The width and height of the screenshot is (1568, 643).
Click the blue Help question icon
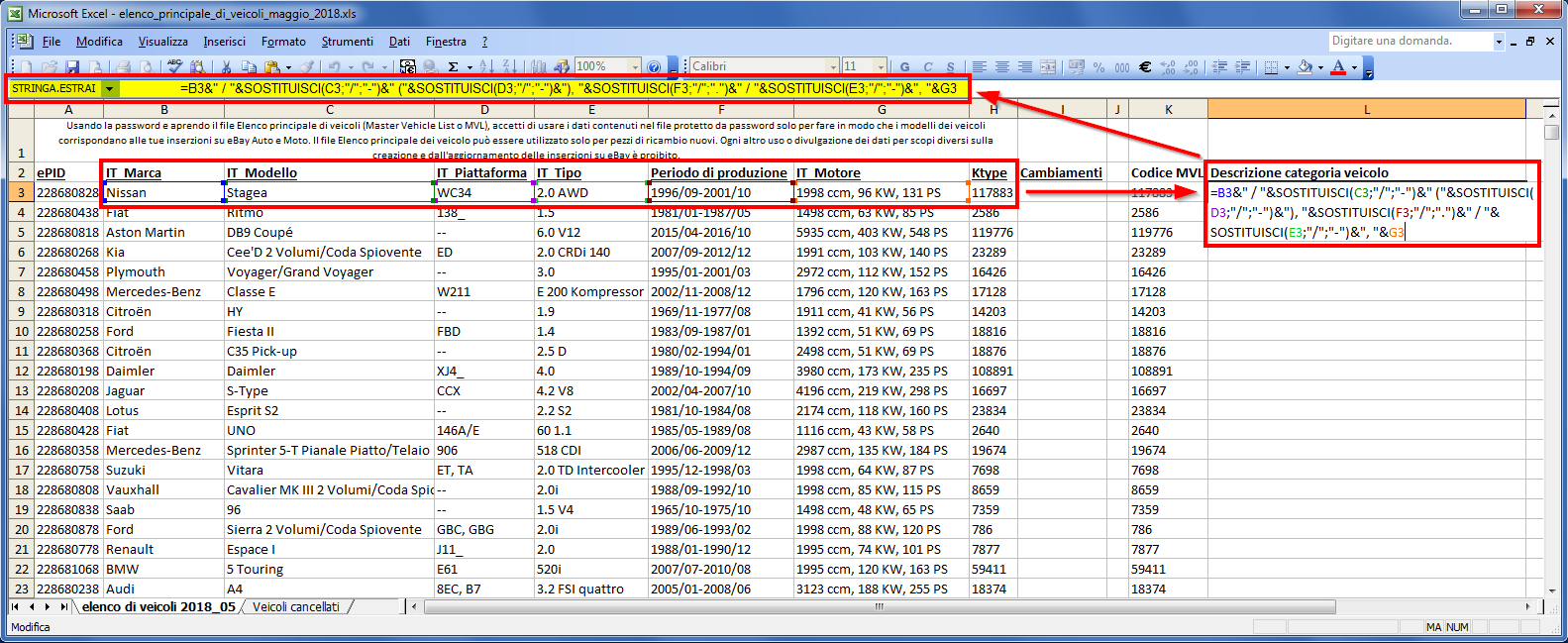[654, 66]
